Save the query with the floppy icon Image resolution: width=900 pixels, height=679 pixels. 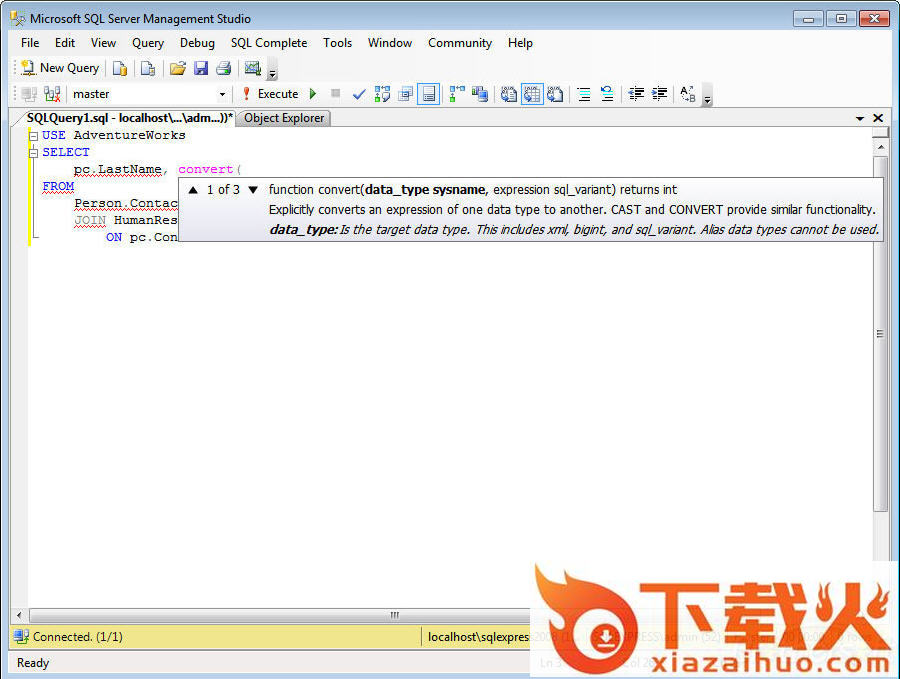pos(201,68)
